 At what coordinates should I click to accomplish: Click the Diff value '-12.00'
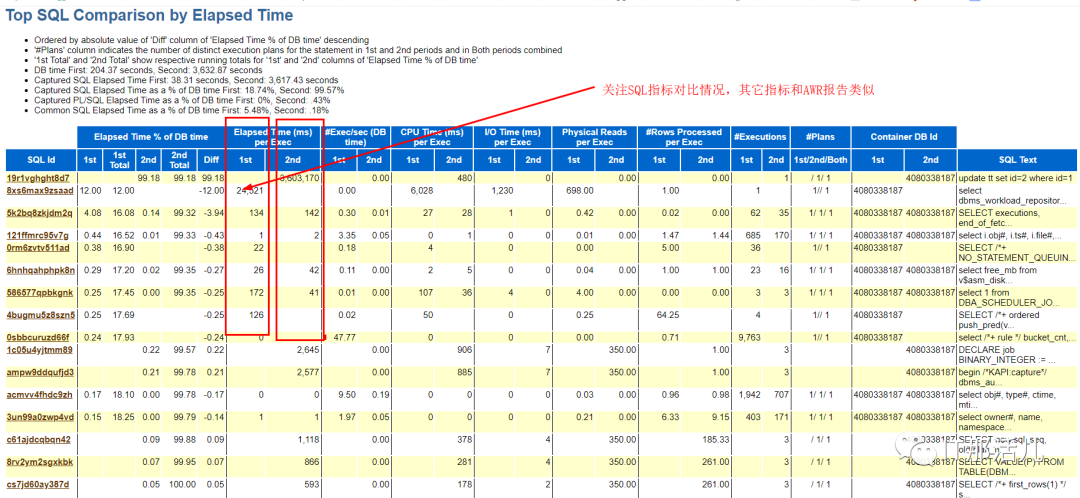click(x=210, y=190)
